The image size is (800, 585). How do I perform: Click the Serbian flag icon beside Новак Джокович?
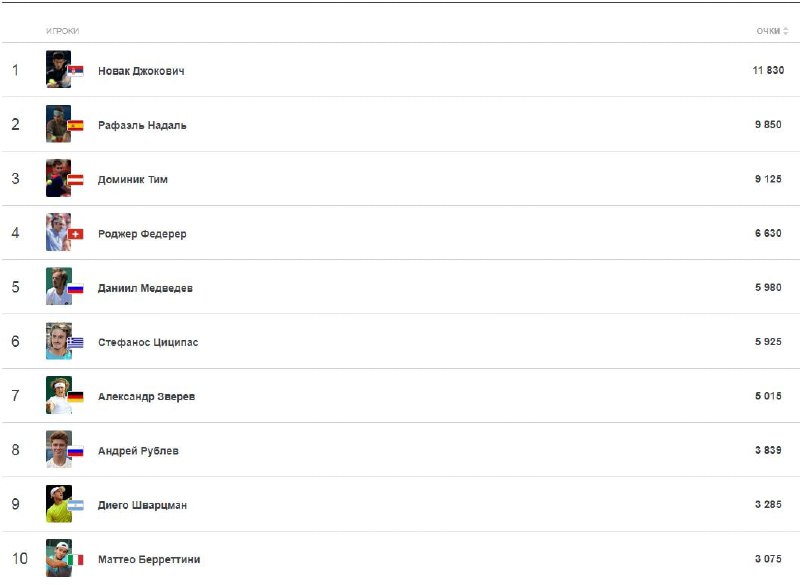[76, 72]
